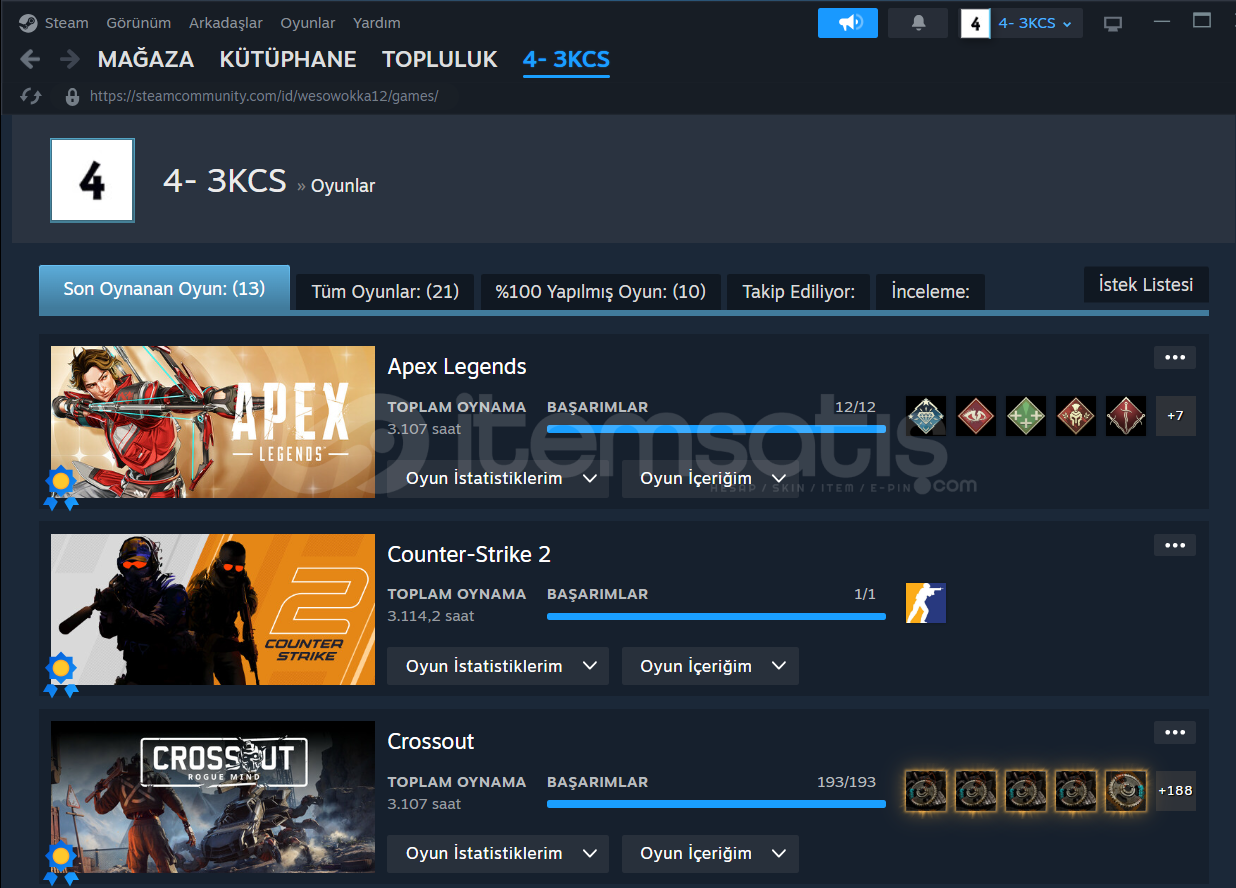Reload the page with refresh icon

click(30, 96)
